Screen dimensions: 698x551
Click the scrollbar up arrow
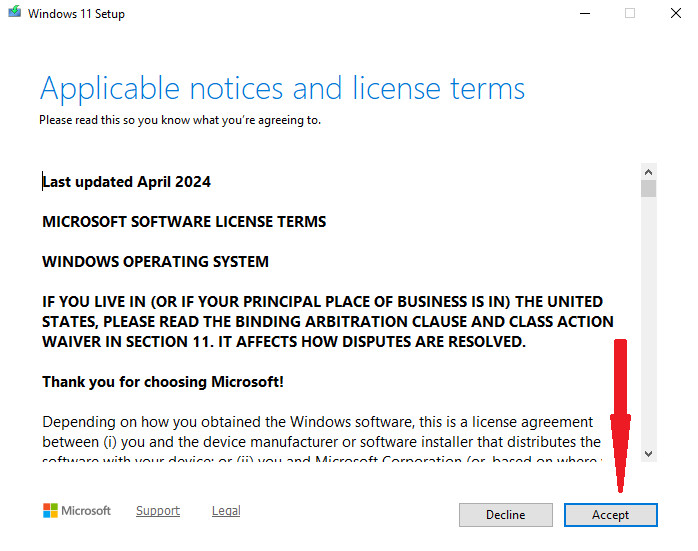point(649,172)
